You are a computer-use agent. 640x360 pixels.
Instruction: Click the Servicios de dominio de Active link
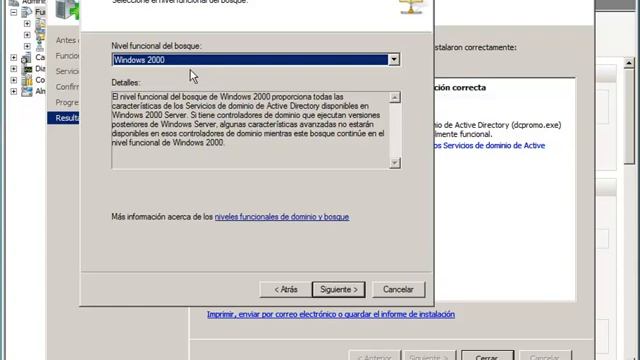click(489, 145)
